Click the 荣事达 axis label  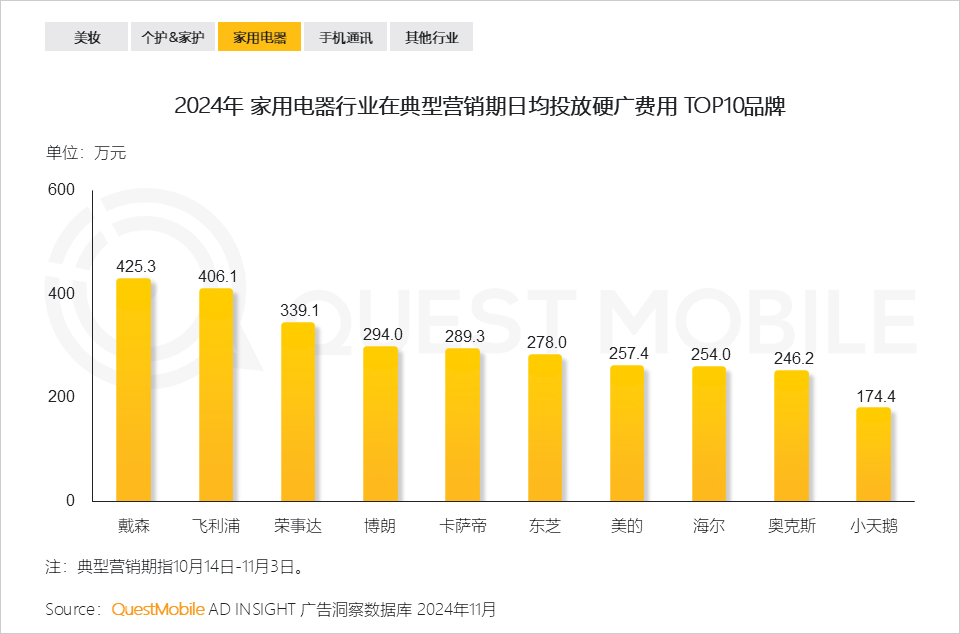[298, 526]
